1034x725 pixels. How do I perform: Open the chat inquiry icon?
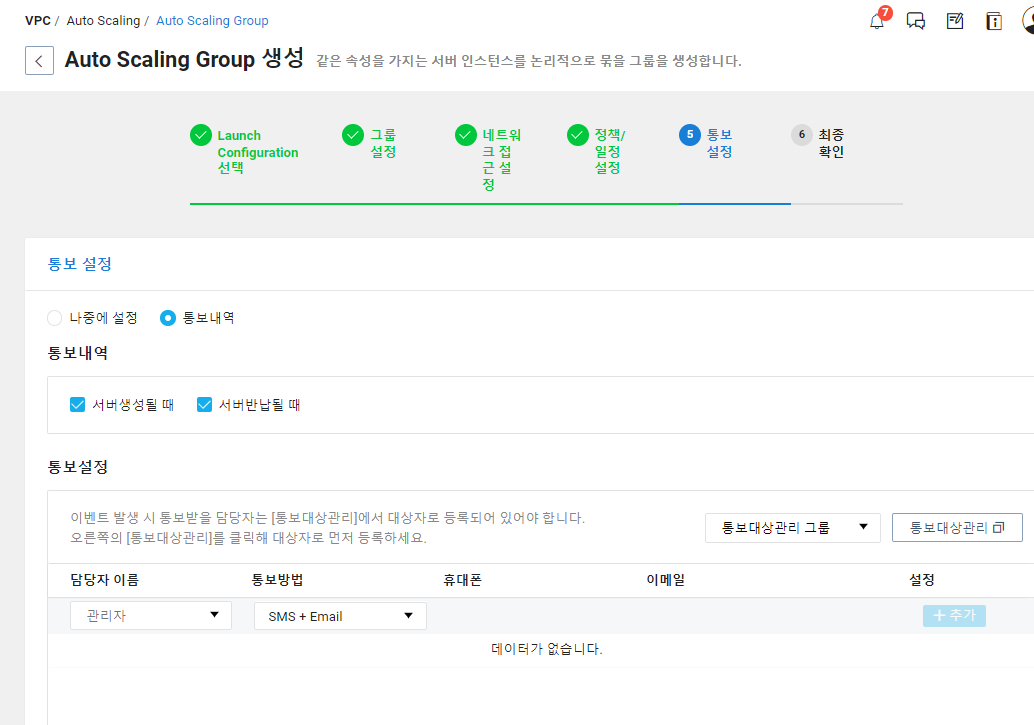click(x=915, y=21)
